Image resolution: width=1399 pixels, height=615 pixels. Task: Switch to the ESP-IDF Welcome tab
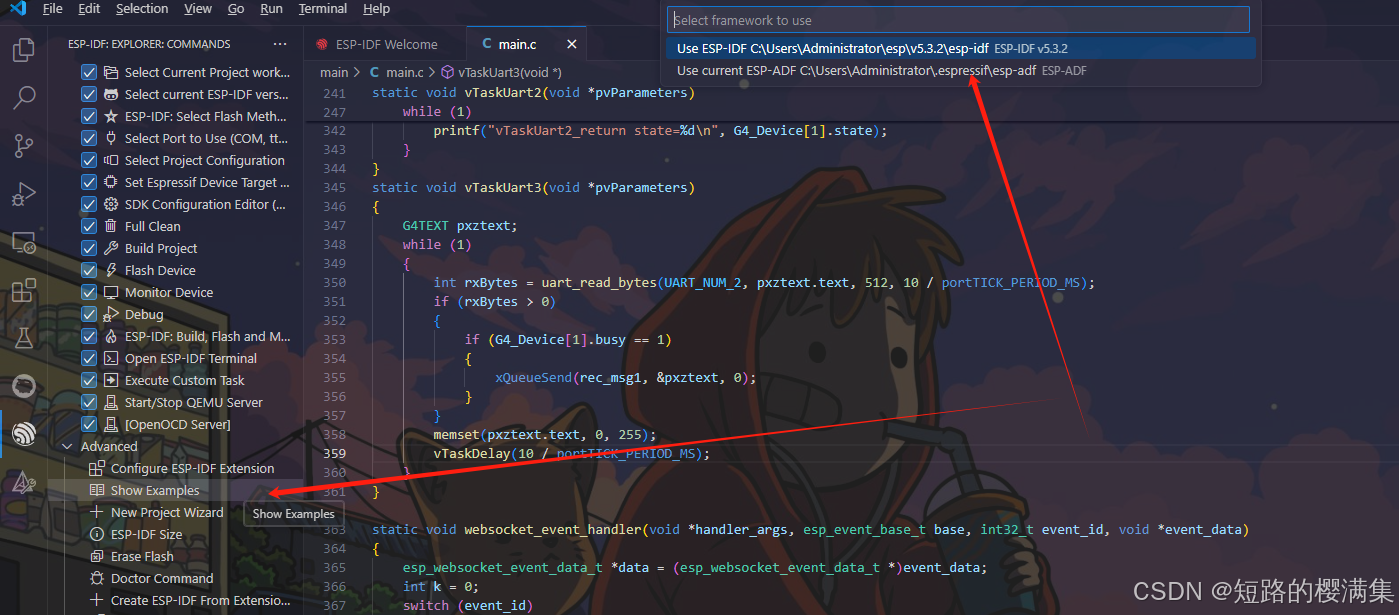[384, 43]
